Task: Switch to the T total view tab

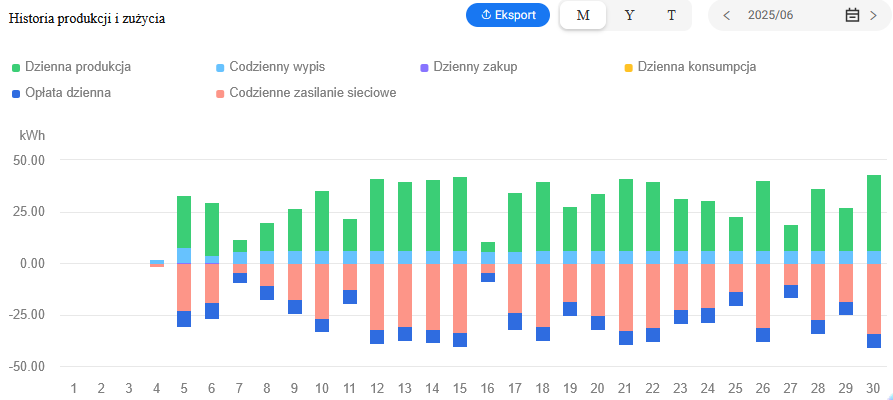Action: coord(671,15)
